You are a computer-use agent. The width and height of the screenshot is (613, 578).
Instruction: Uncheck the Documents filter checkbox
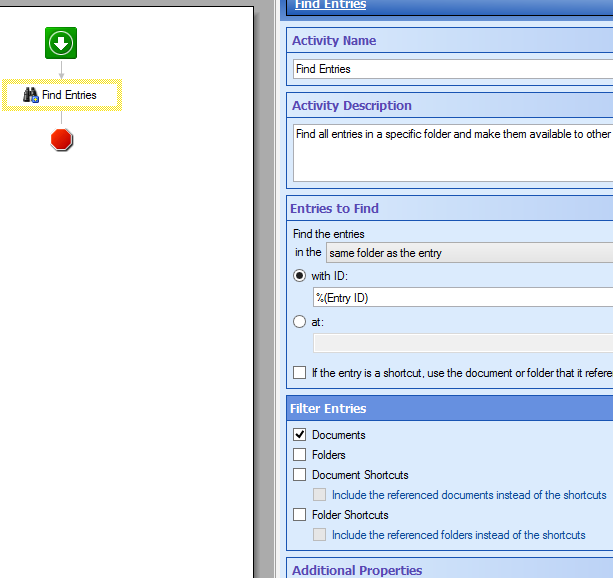click(x=300, y=434)
